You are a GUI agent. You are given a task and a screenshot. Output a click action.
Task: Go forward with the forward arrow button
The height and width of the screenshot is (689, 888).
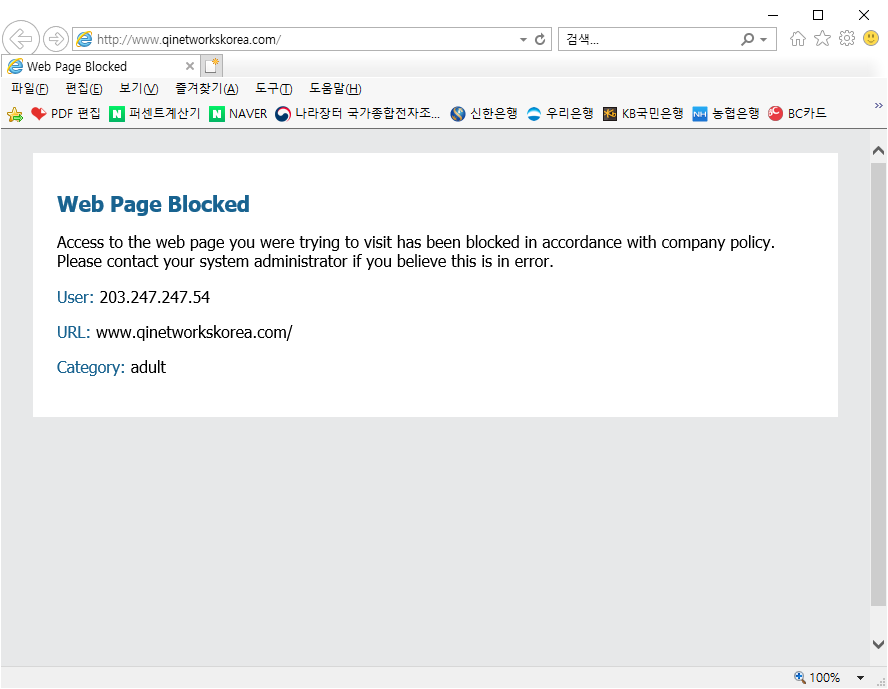pos(56,39)
